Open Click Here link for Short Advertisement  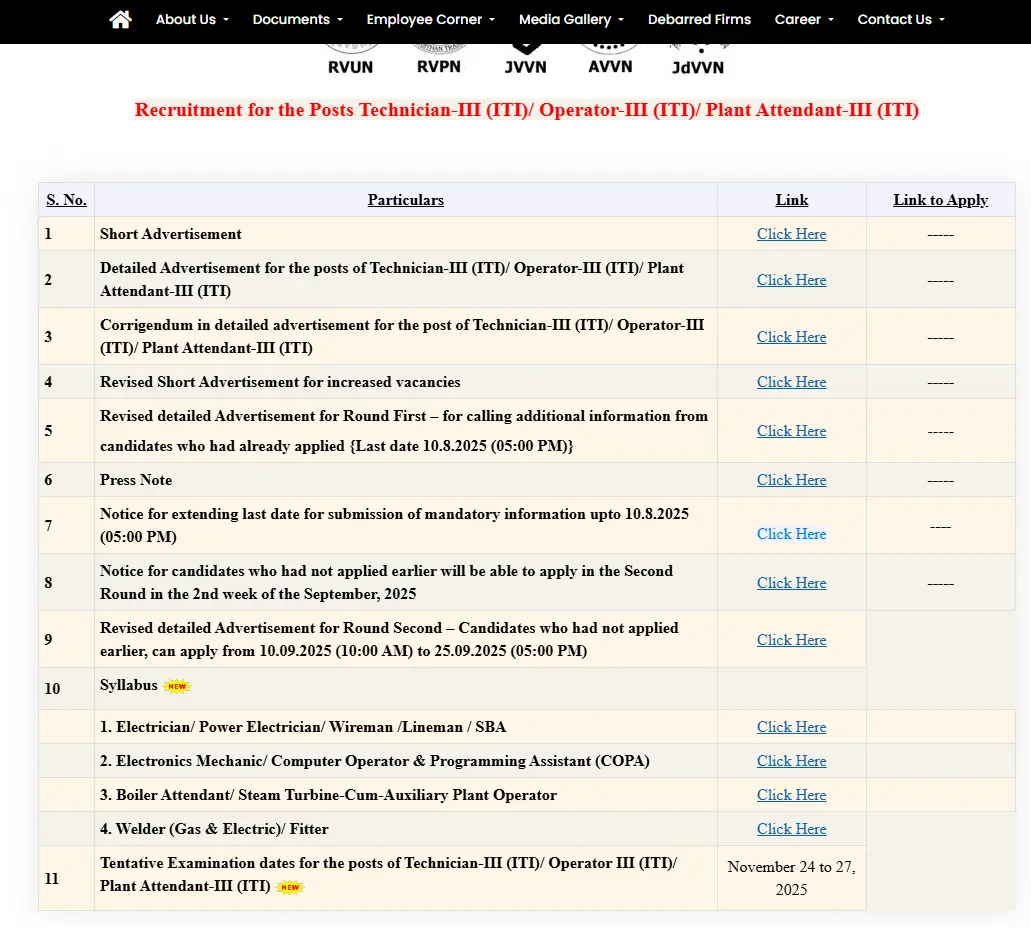coord(791,234)
